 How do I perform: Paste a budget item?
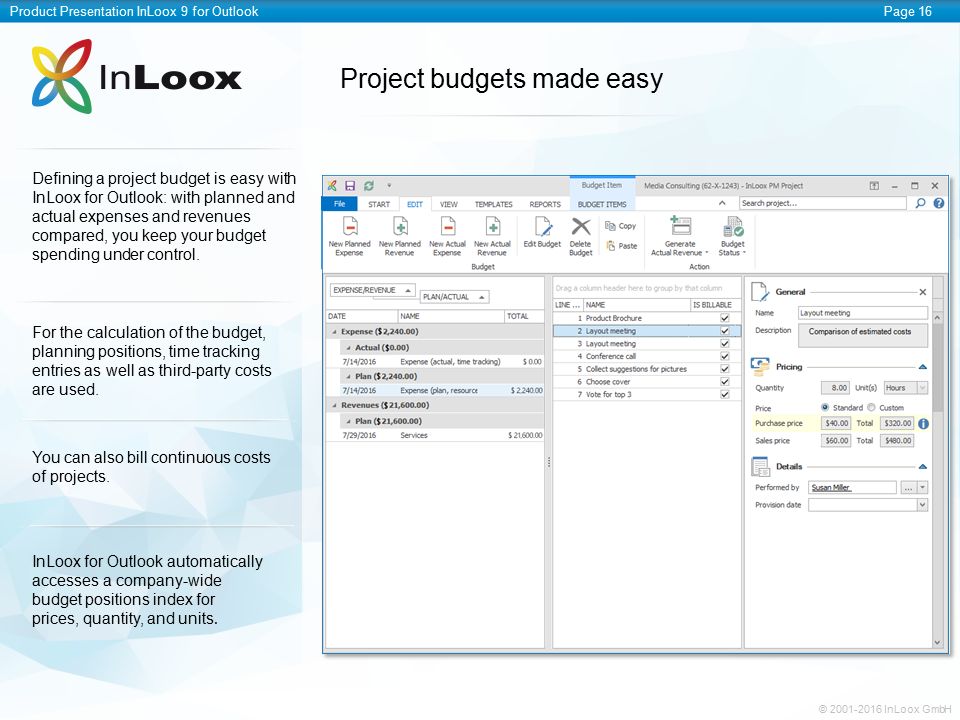[621, 246]
